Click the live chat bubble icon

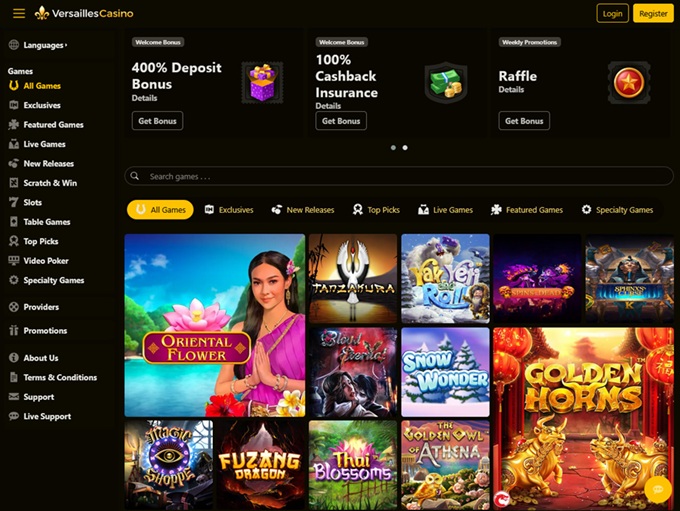pos(658,489)
